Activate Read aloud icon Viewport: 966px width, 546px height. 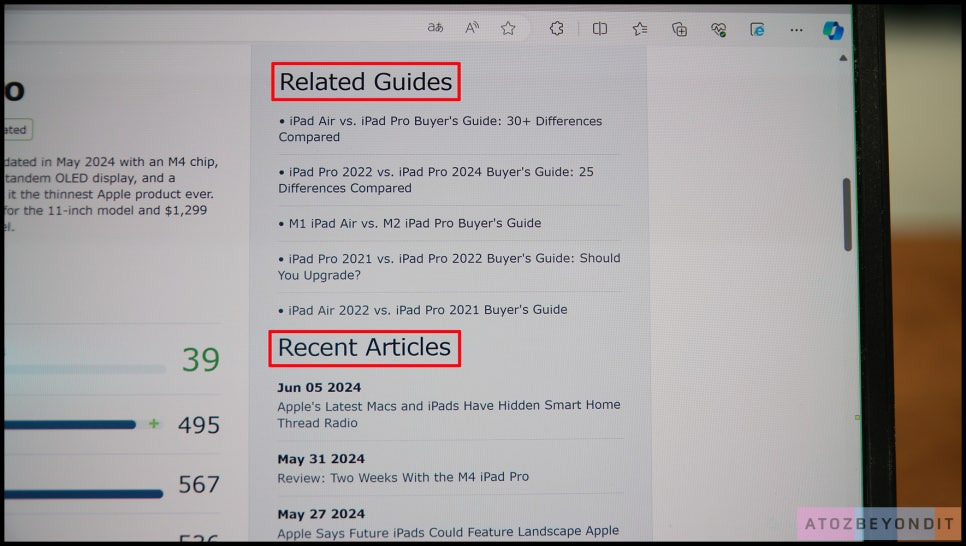[x=471, y=28]
